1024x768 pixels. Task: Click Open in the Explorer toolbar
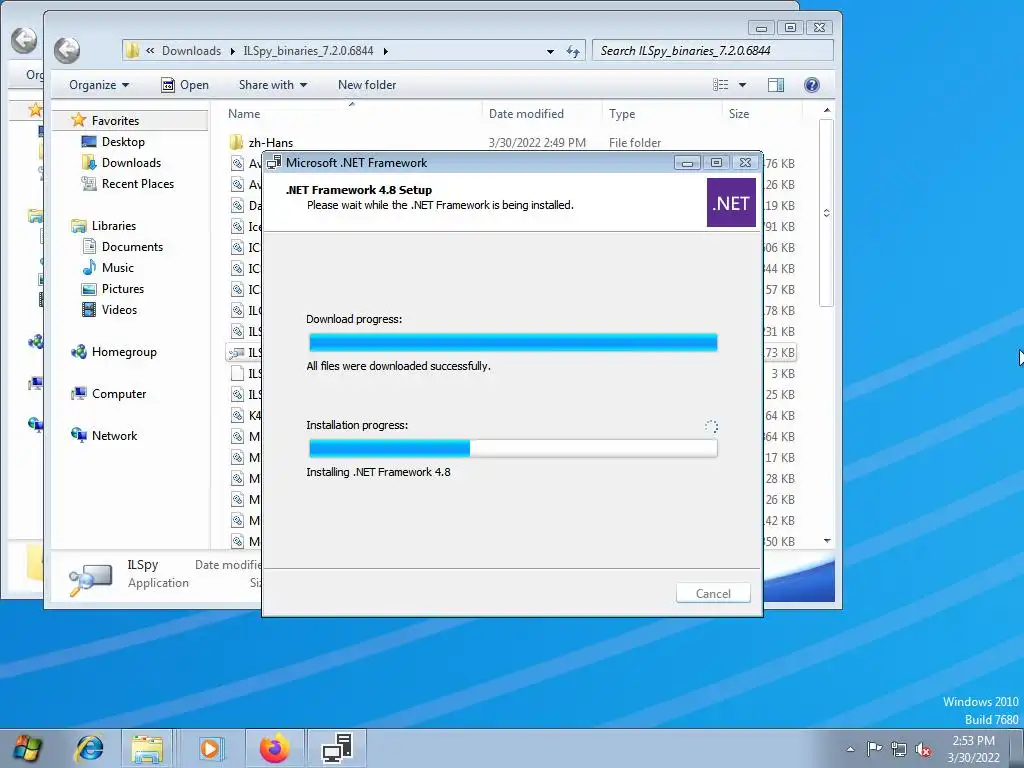pyautogui.click(x=185, y=85)
